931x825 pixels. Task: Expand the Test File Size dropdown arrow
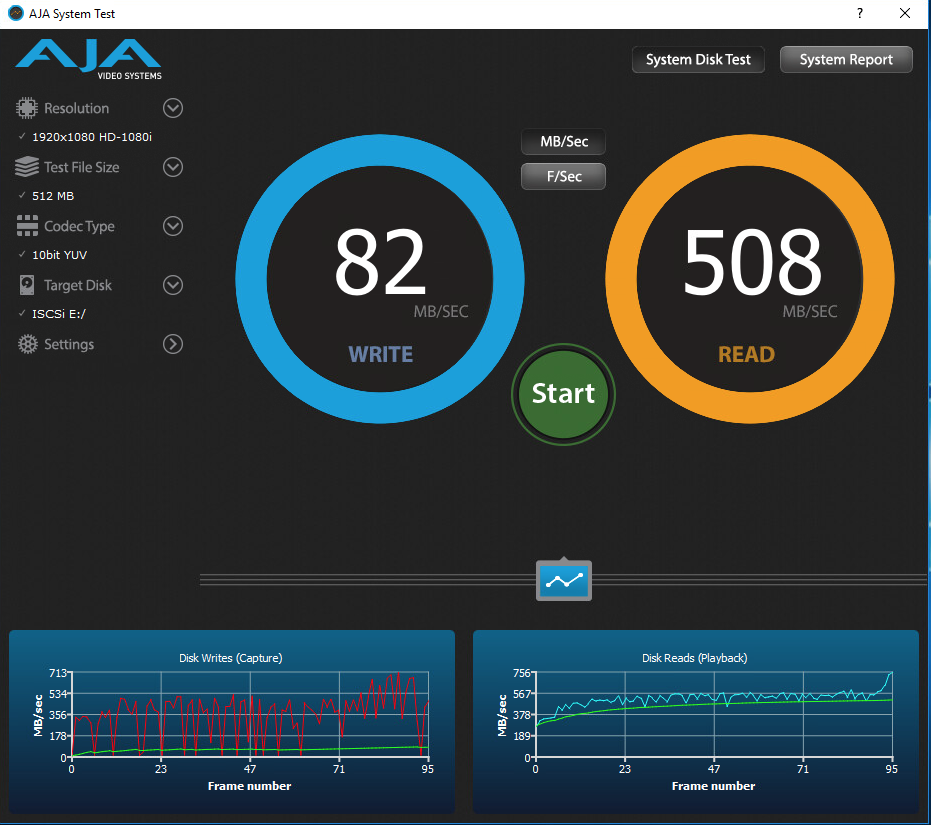[x=173, y=167]
